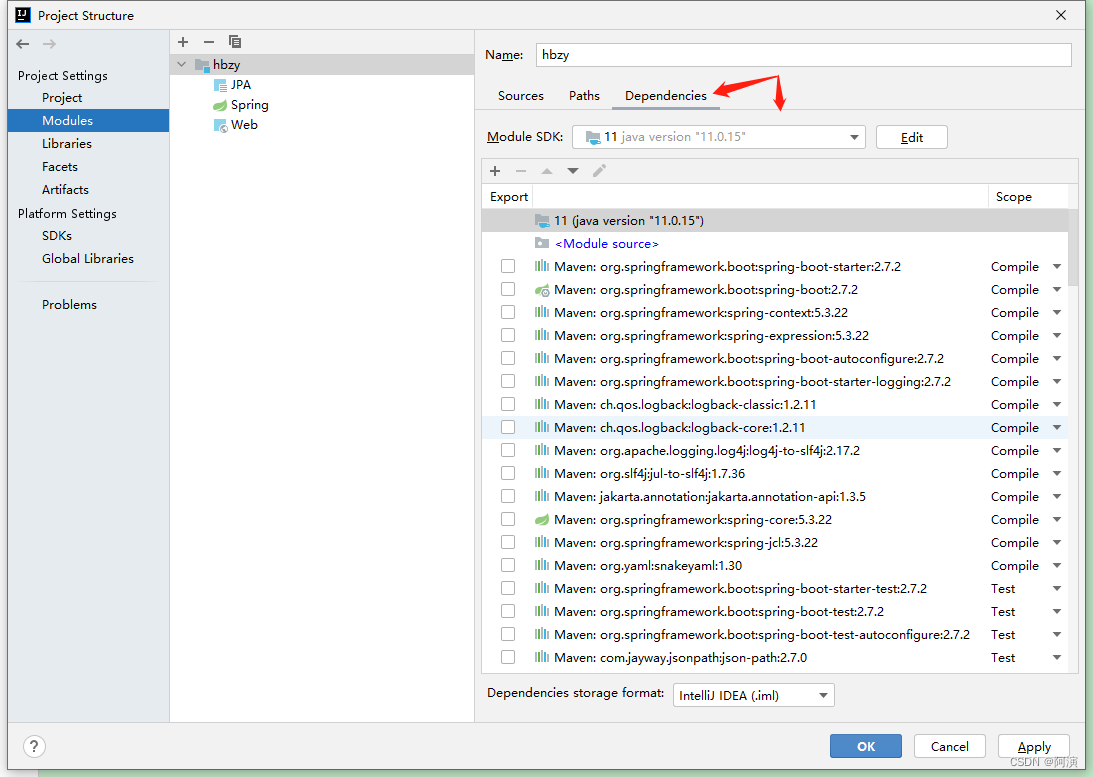Screen dimensions: 1093x777
Task: Click the dependencies list vertical scrollbar
Action: [1073, 247]
